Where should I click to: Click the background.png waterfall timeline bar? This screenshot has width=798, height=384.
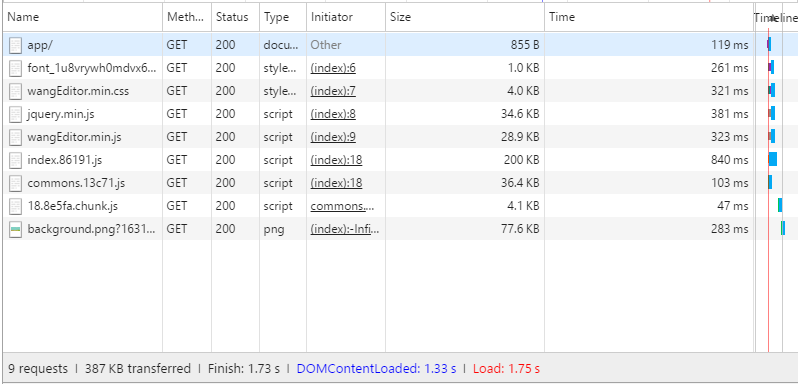click(x=783, y=228)
